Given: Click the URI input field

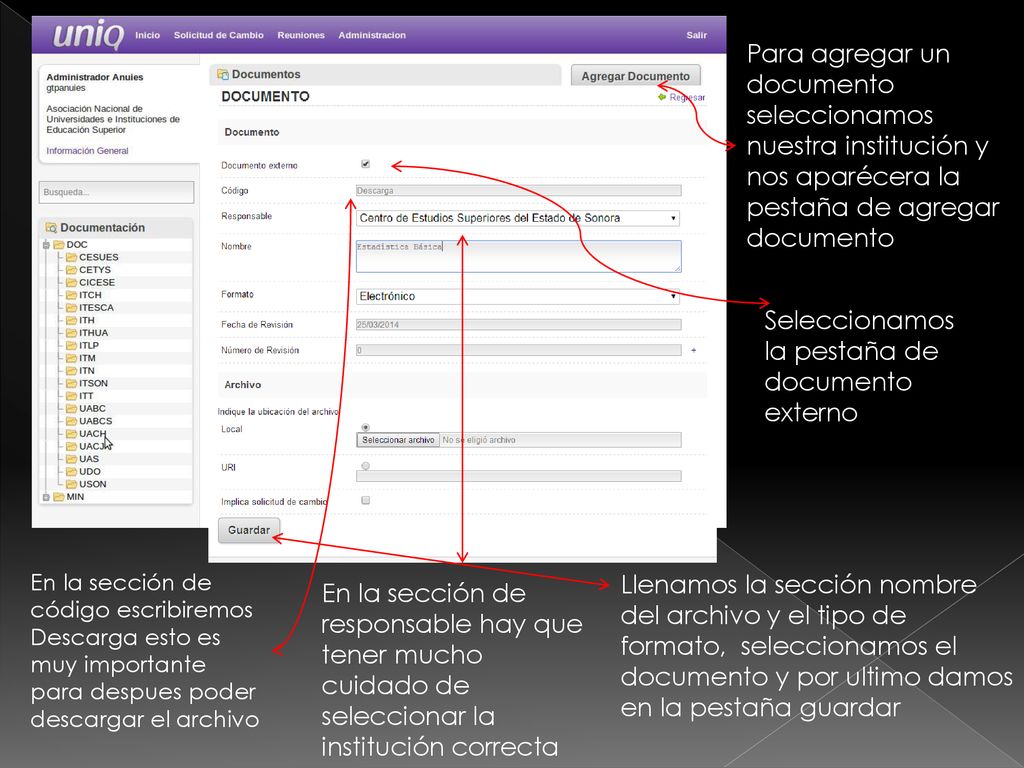Looking at the screenshot, I should [519, 476].
